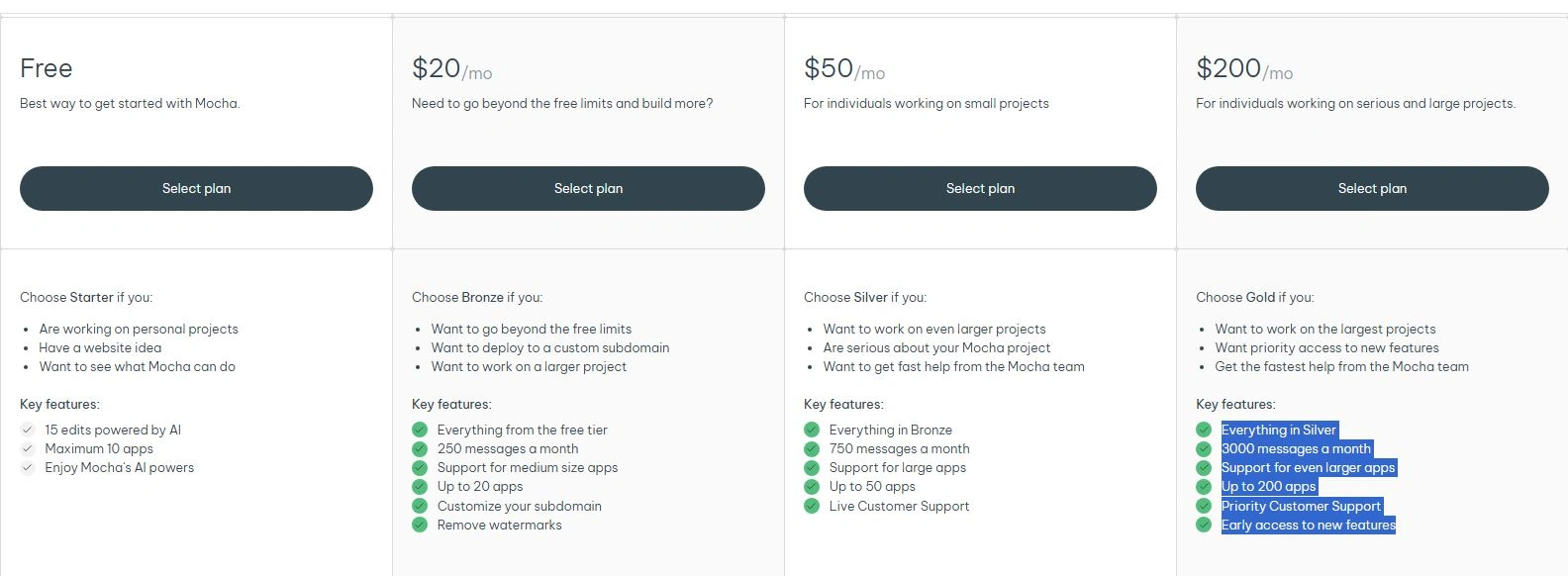Click the '3000 messages a month' highlighted text

coord(1296,448)
